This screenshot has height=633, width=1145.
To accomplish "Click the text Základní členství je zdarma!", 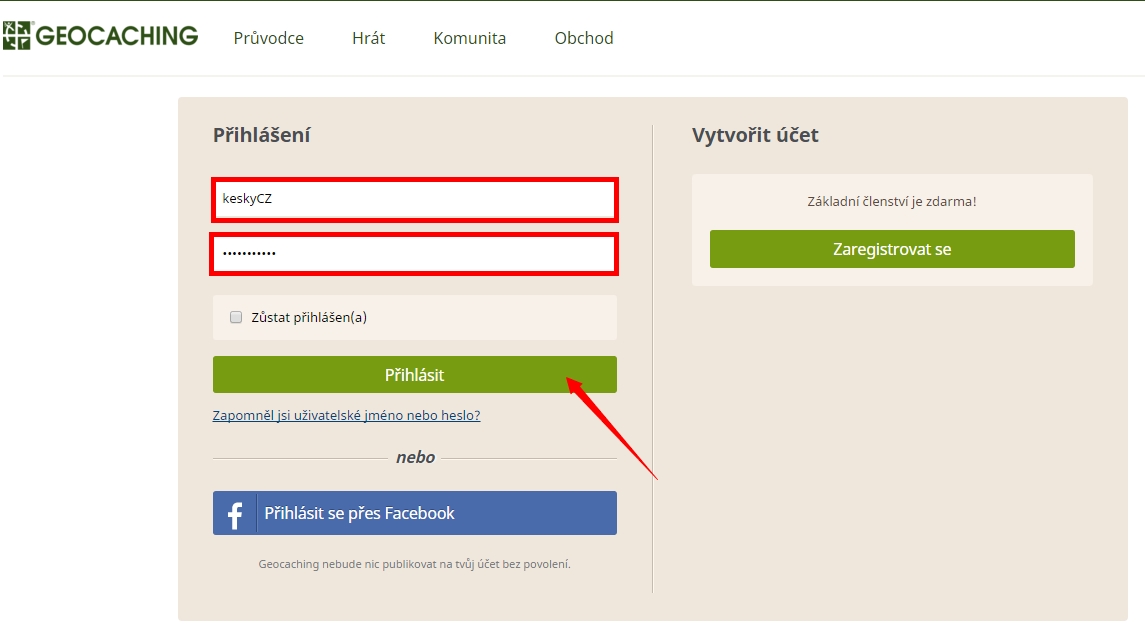I will tap(892, 202).
